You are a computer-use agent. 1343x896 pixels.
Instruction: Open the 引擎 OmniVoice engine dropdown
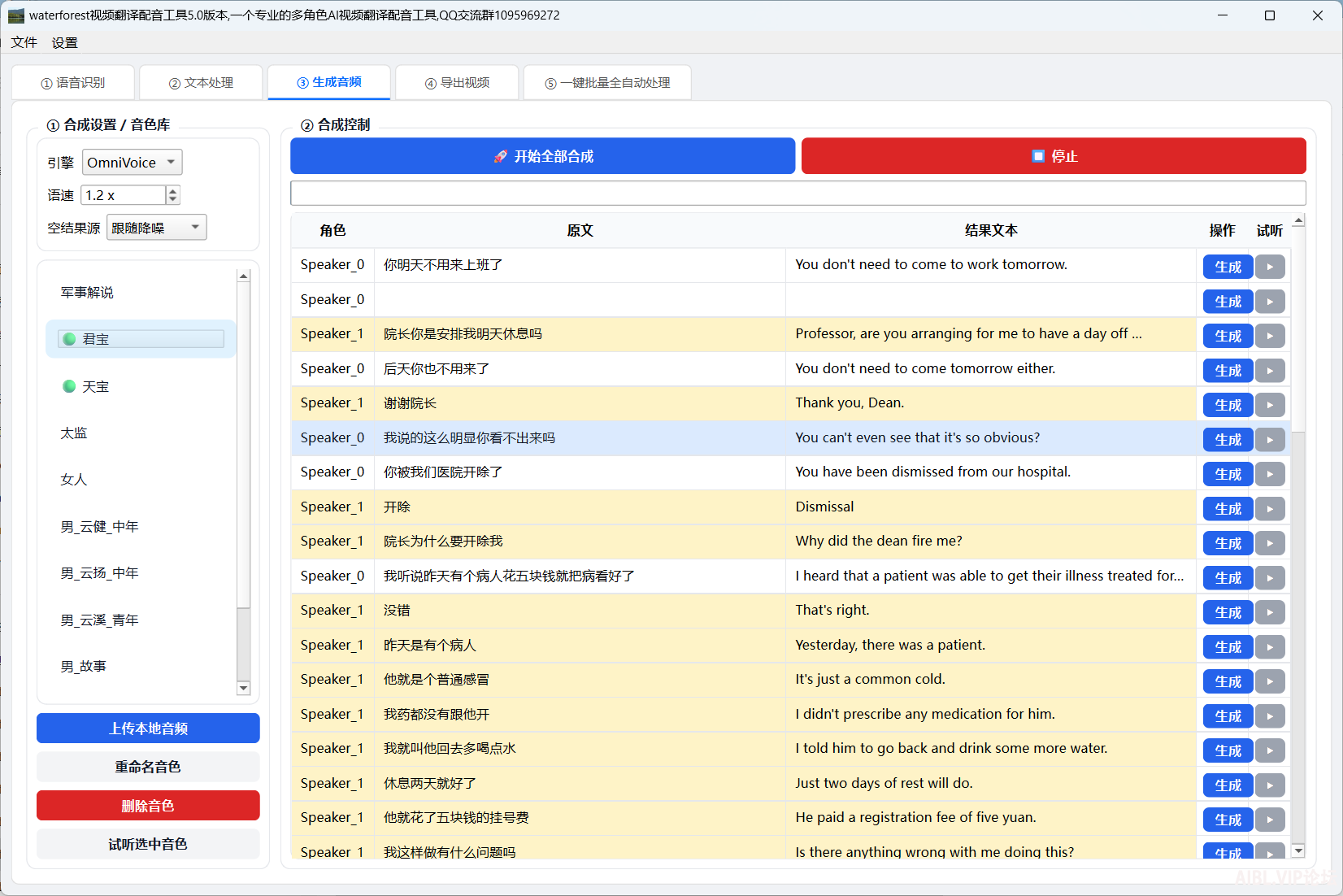click(133, 163)
